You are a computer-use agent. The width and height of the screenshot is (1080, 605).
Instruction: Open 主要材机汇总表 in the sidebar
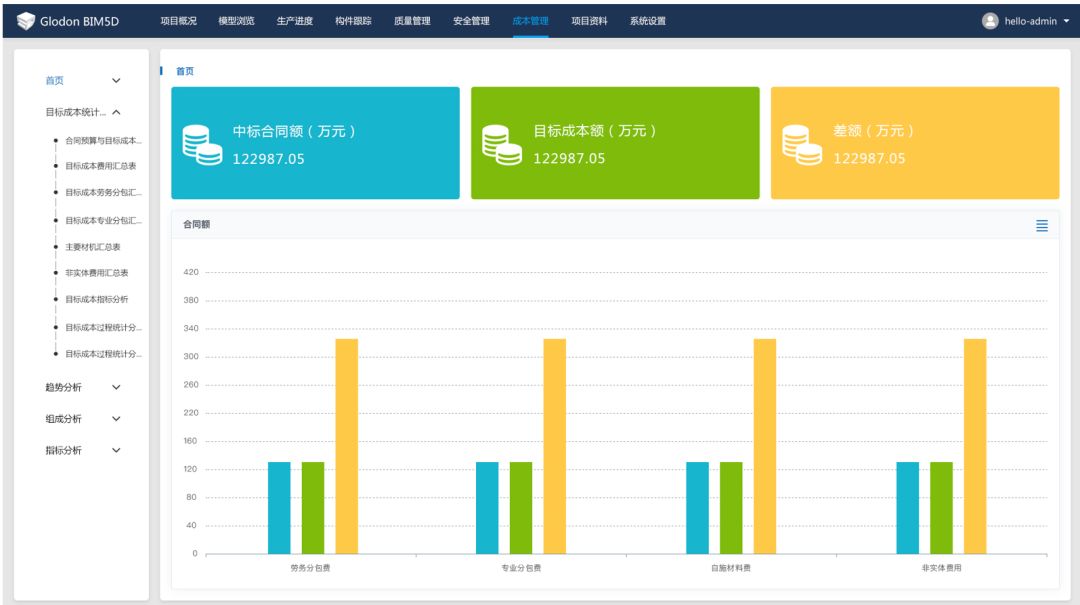tap(93, 247)
